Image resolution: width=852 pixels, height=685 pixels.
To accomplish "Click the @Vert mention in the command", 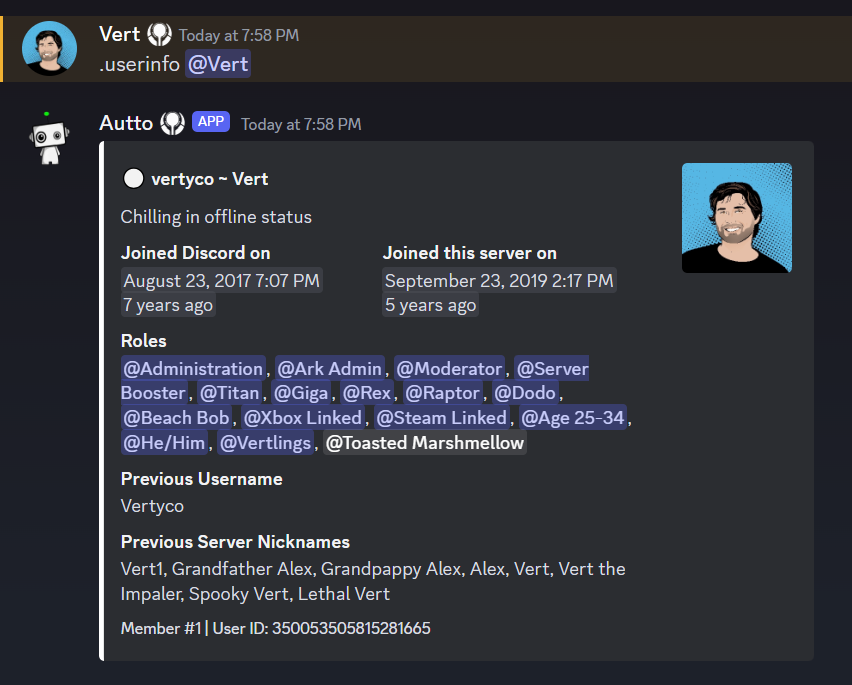I will tap(218, 64).
